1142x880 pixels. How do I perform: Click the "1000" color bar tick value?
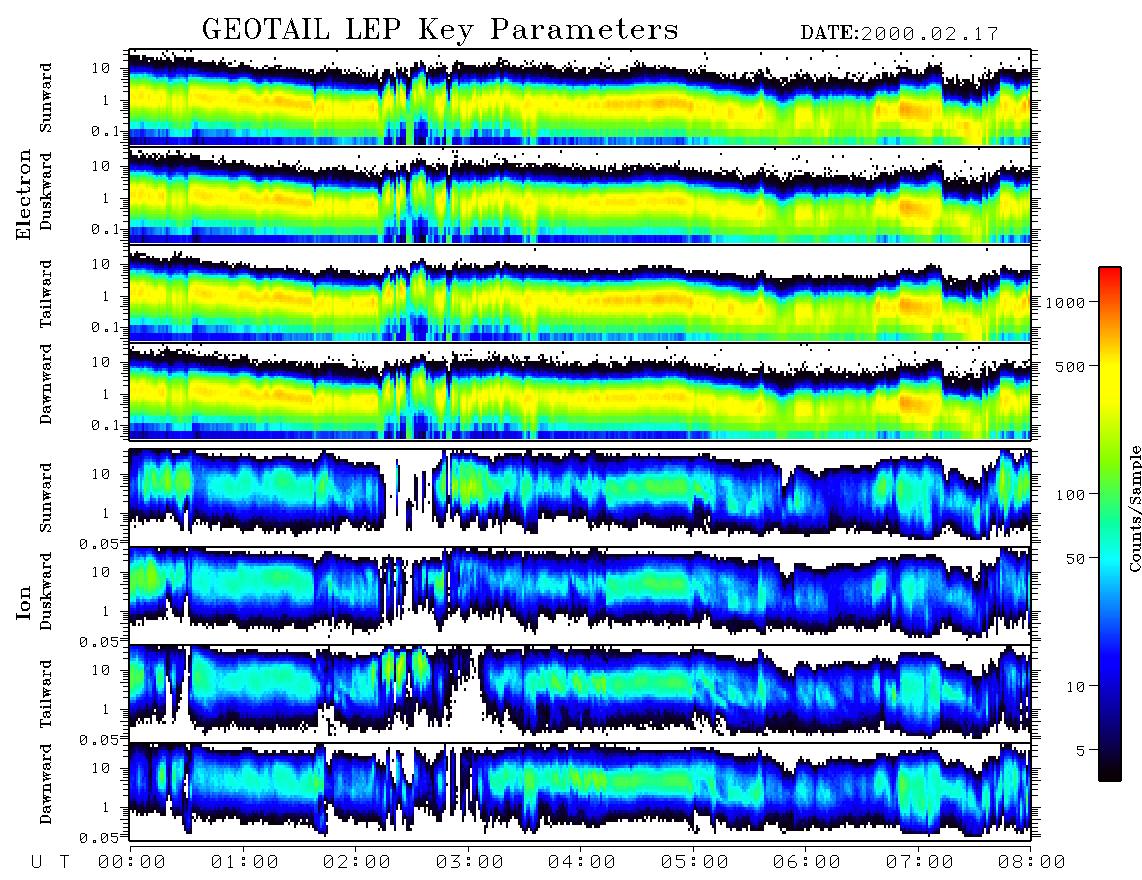click(1066, 303)
